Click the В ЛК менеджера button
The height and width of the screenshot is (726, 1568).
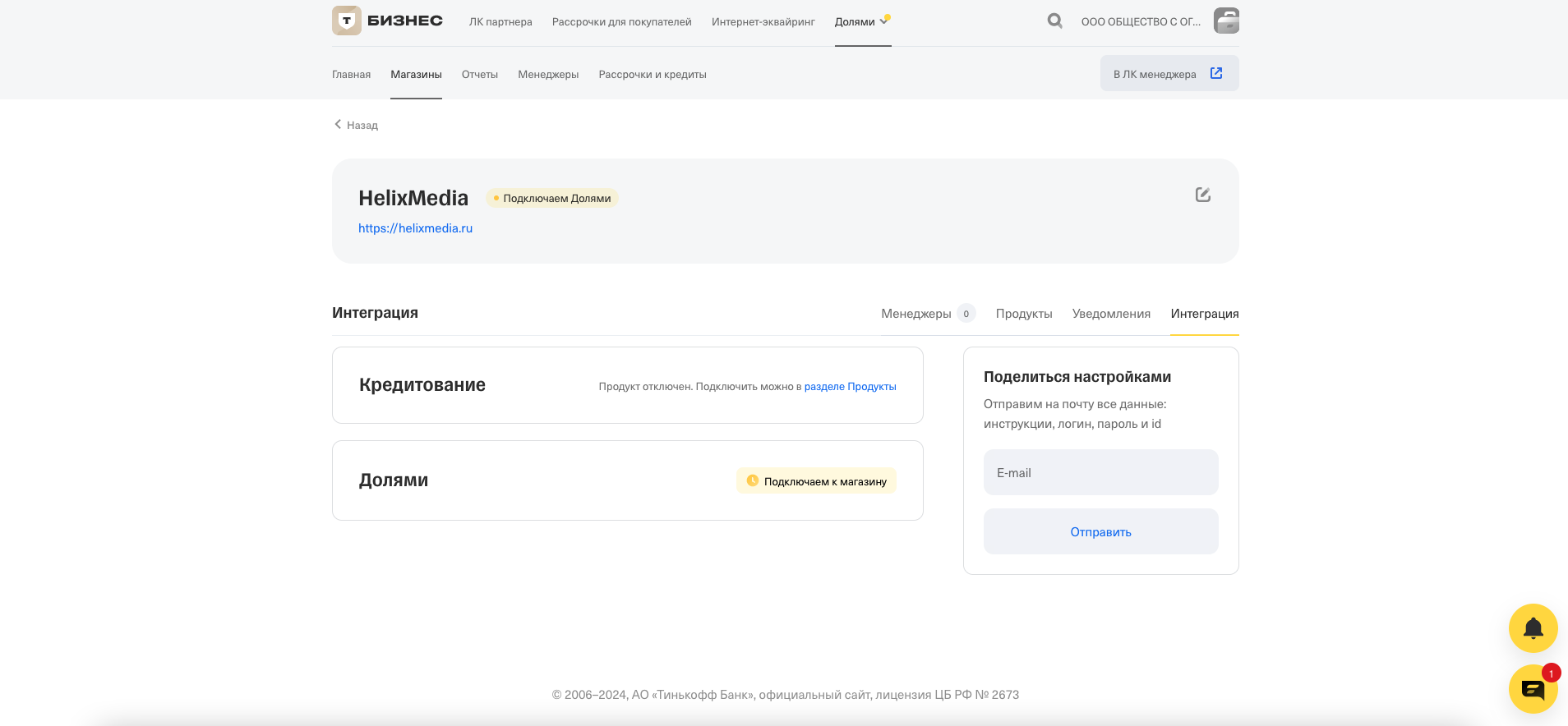click(1169, 73)
